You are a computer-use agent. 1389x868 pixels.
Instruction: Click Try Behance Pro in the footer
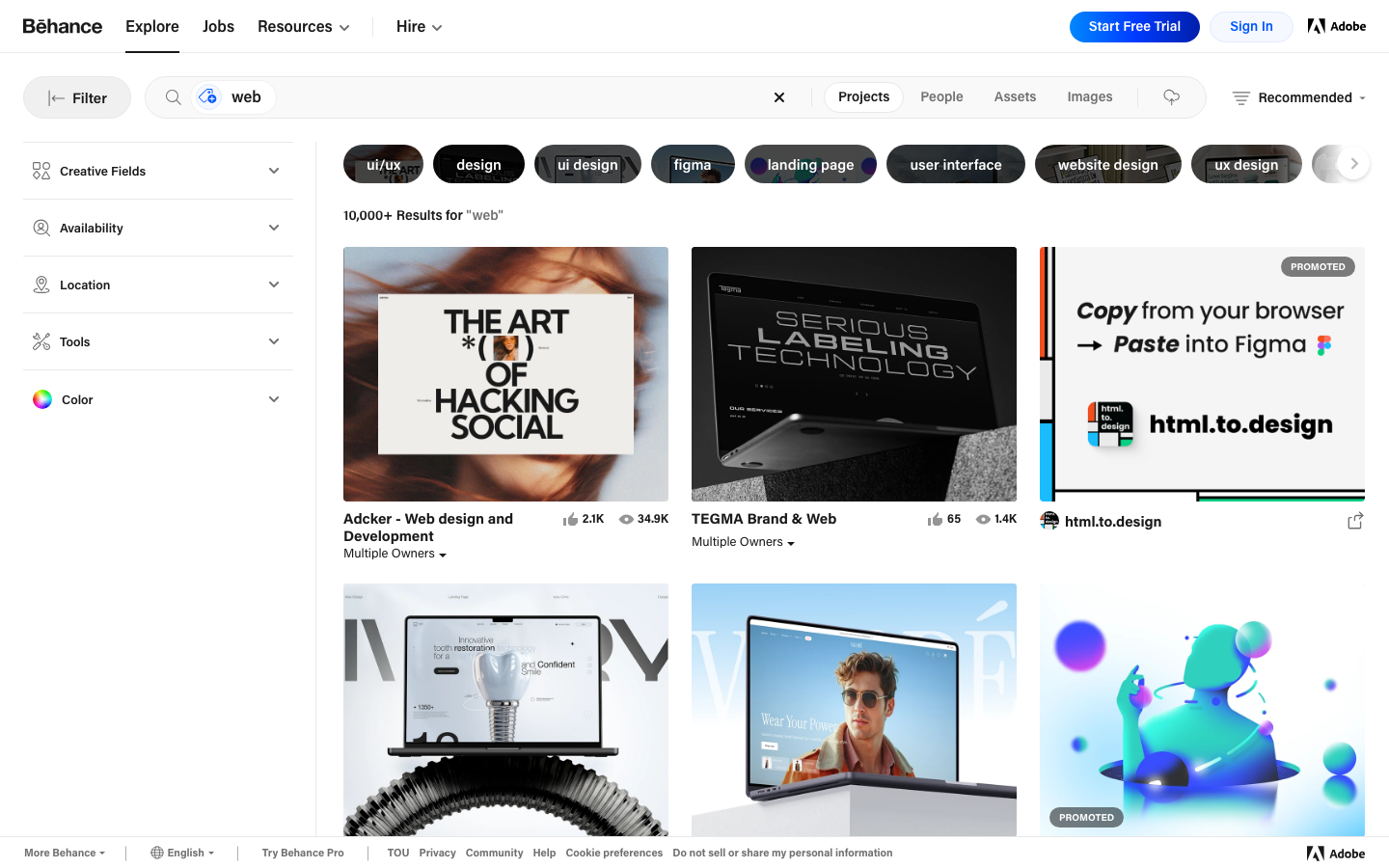303,853
